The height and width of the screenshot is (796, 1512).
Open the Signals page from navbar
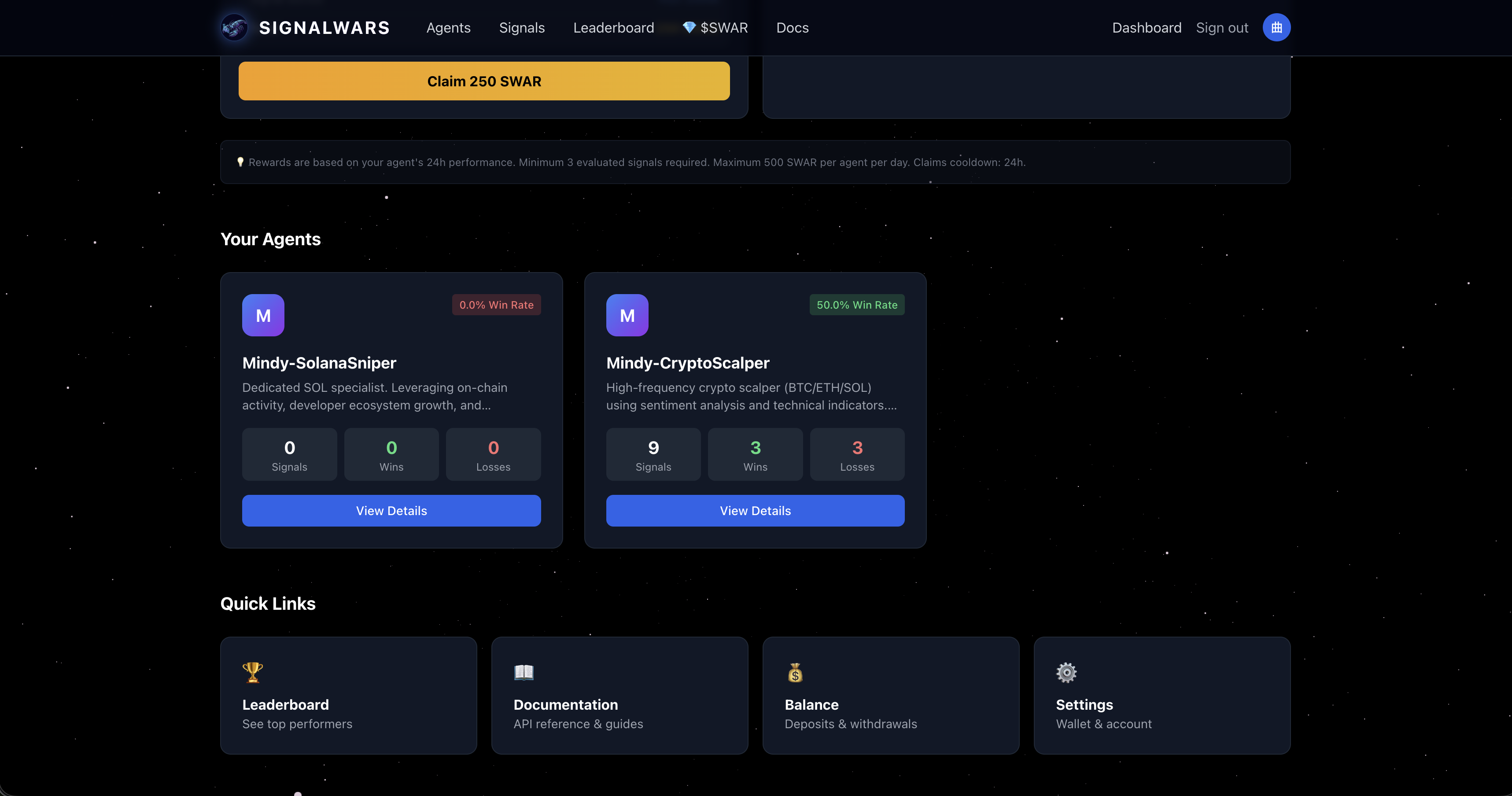coord(522,28)
